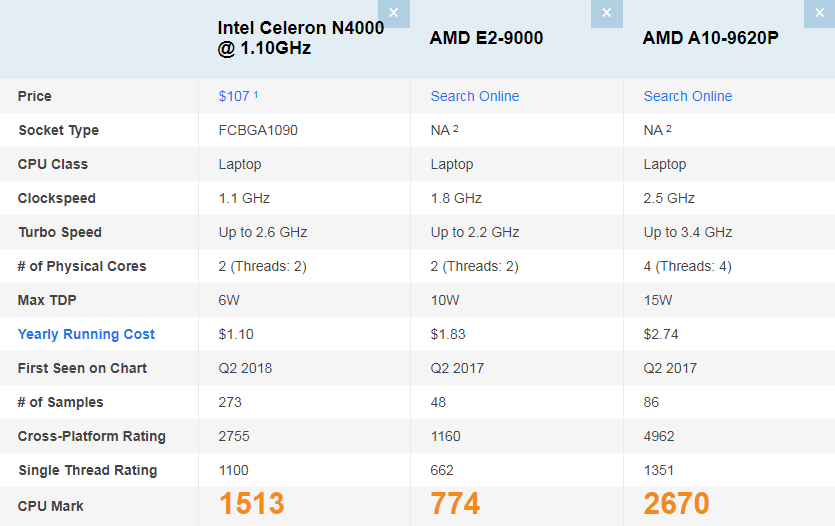This screenshot has height=526, width=835.
Task: Click the Socket Type row label
Action: click(58, 130)
